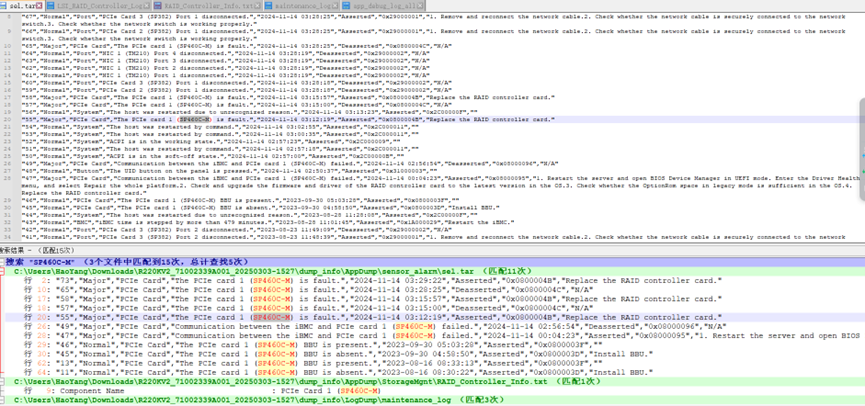The height and width of the screenshot is (406, 865).
Task: Click the search results panel title bar
Action: [432, 250]
